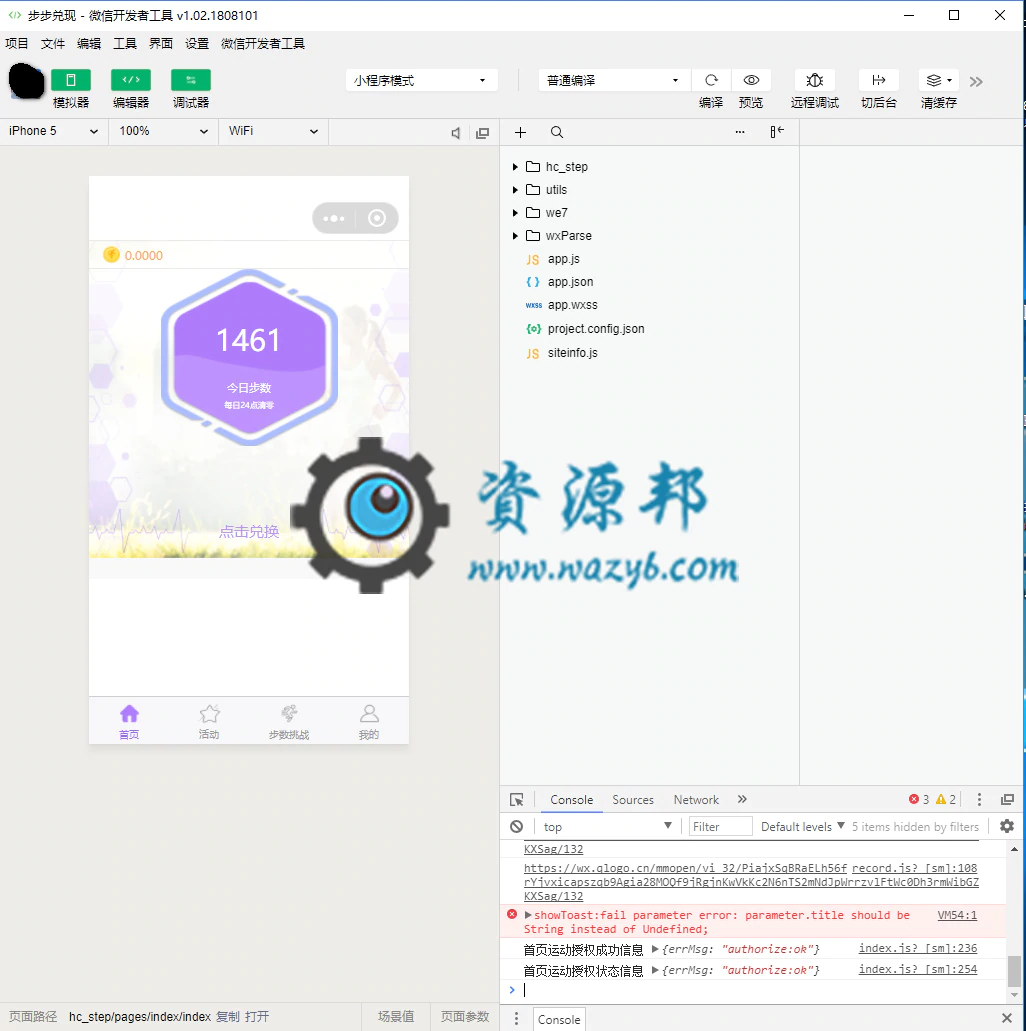Open 远程调试 remote debug bug icon
This screenshot has height=1031, width=1026.
point(815,80)
